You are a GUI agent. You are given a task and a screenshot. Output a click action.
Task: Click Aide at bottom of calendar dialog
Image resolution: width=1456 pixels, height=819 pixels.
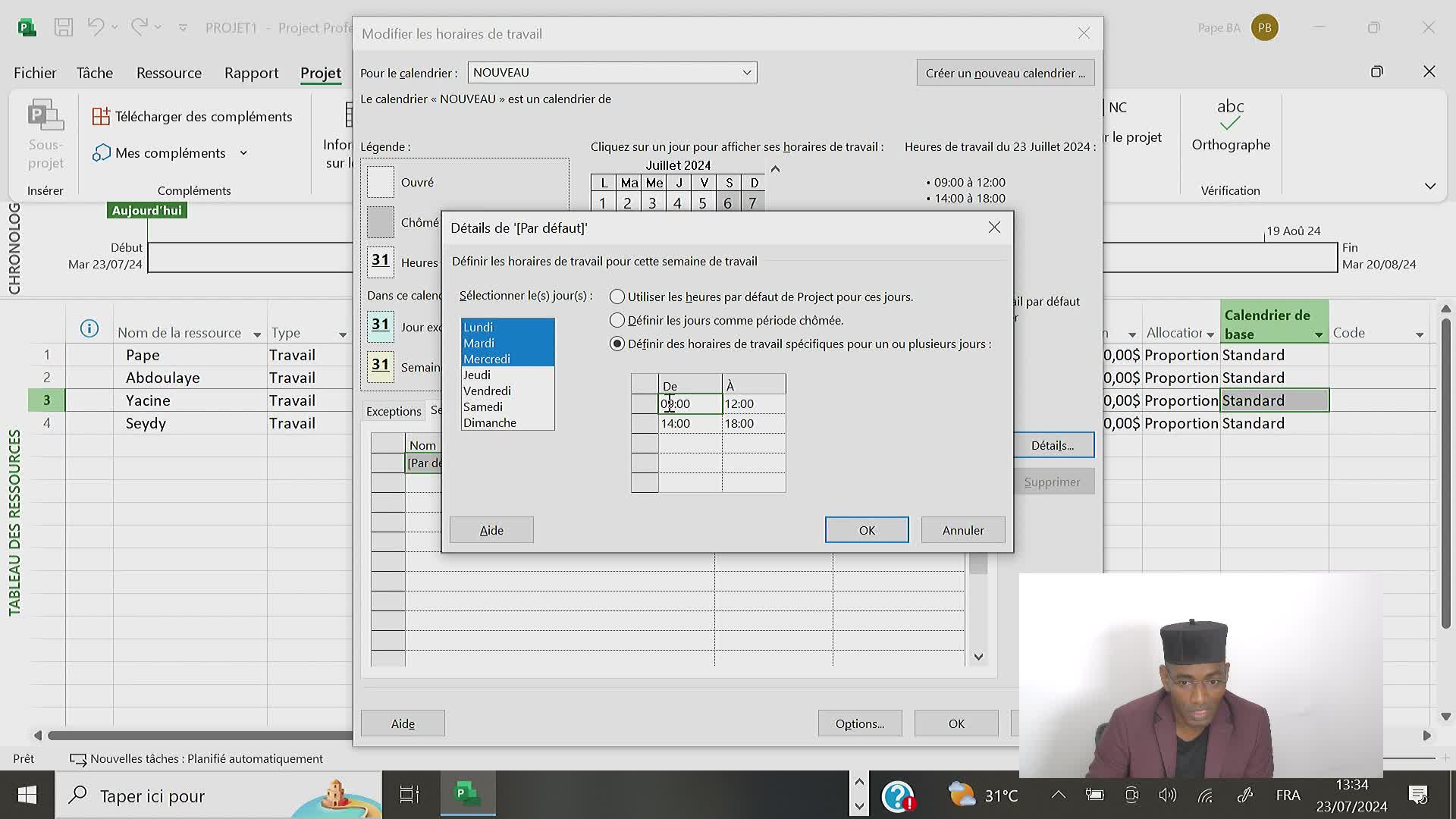[x=403, y=723]
